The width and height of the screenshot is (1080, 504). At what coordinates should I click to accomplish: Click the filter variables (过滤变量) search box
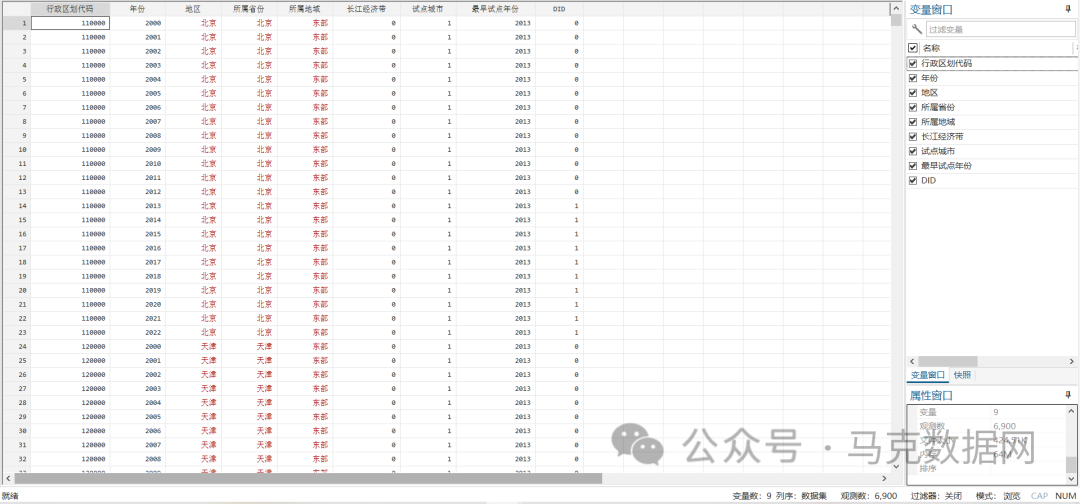(999, 30)
